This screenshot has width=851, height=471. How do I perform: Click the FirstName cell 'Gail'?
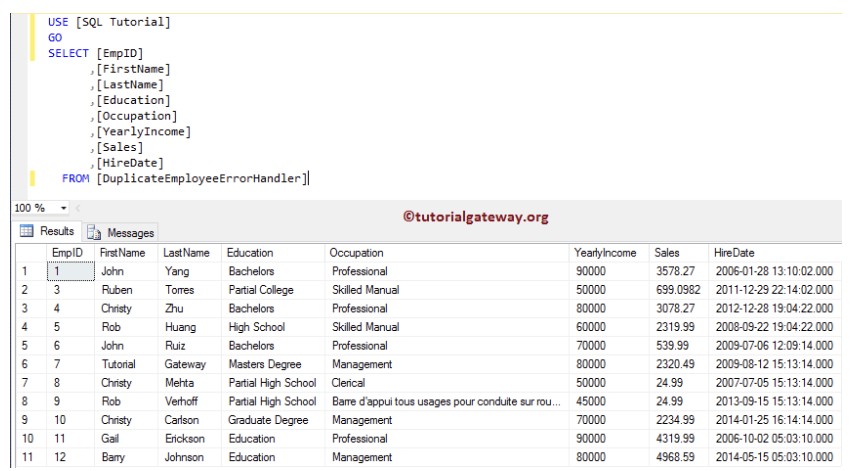(126, 438)
